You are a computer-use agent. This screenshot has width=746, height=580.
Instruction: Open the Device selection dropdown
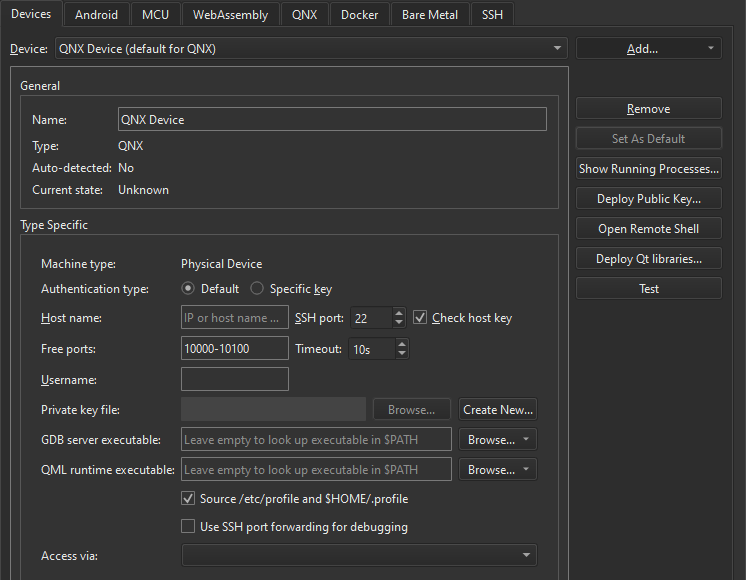[x=310, y=48]
